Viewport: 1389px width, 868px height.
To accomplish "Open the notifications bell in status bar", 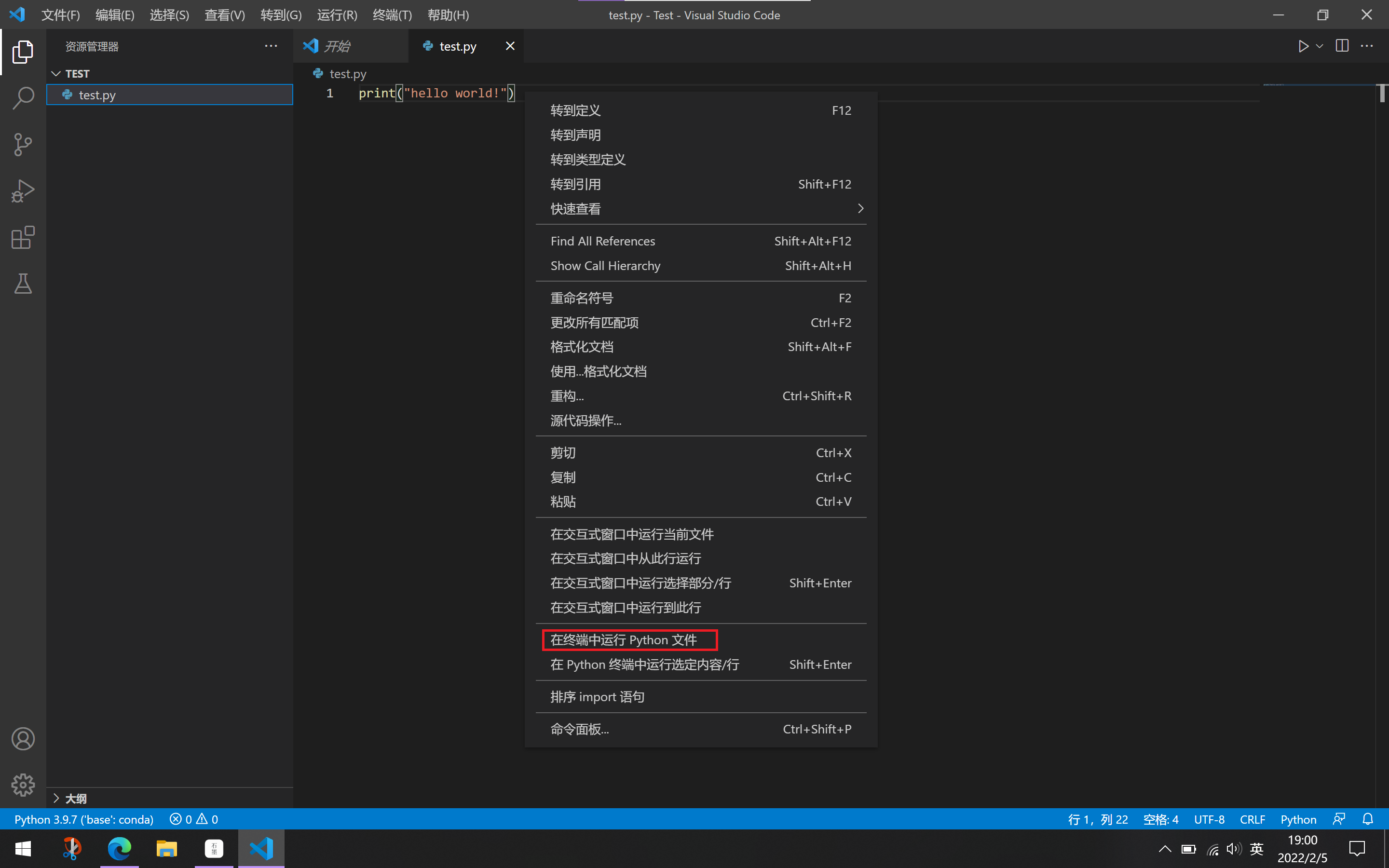I will click(1368, 819).
